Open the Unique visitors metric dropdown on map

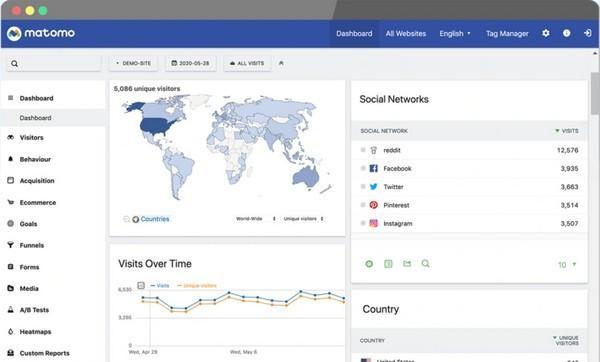point(303,219)
